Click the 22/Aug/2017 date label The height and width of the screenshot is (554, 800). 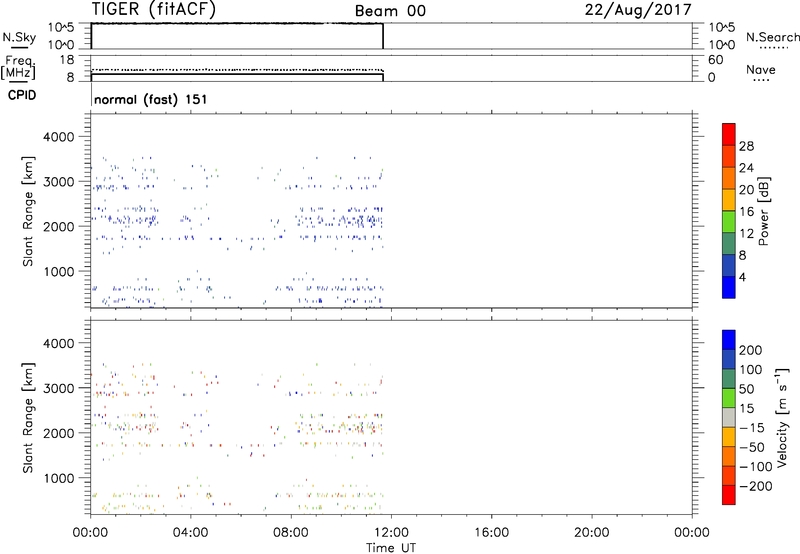638,10
